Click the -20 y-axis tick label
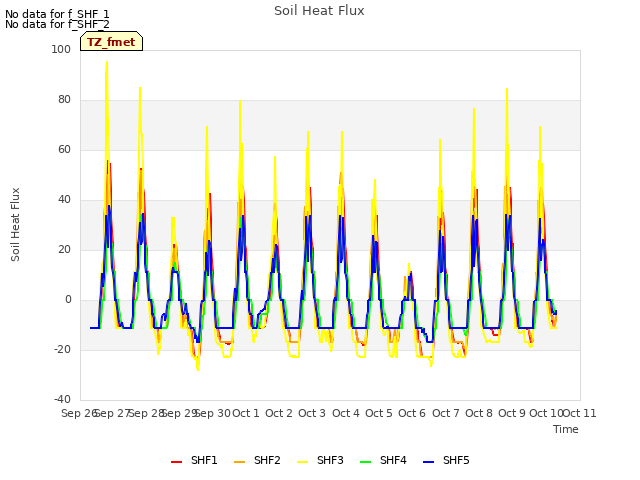This screenshot has width=640, height=480. point(62,349)
